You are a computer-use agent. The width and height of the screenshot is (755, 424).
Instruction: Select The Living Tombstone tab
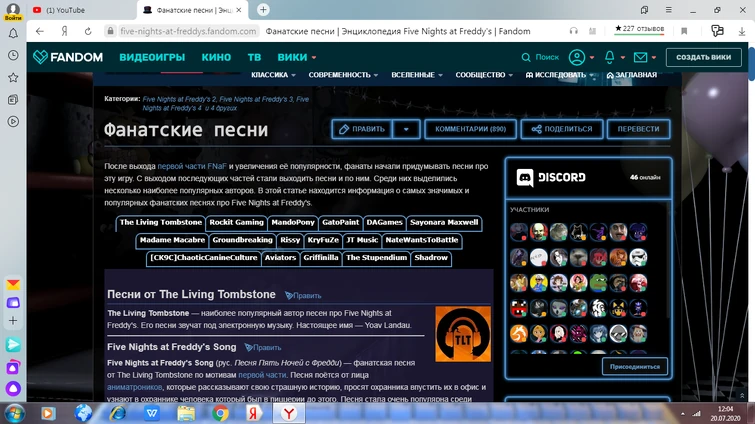point(160,222)
